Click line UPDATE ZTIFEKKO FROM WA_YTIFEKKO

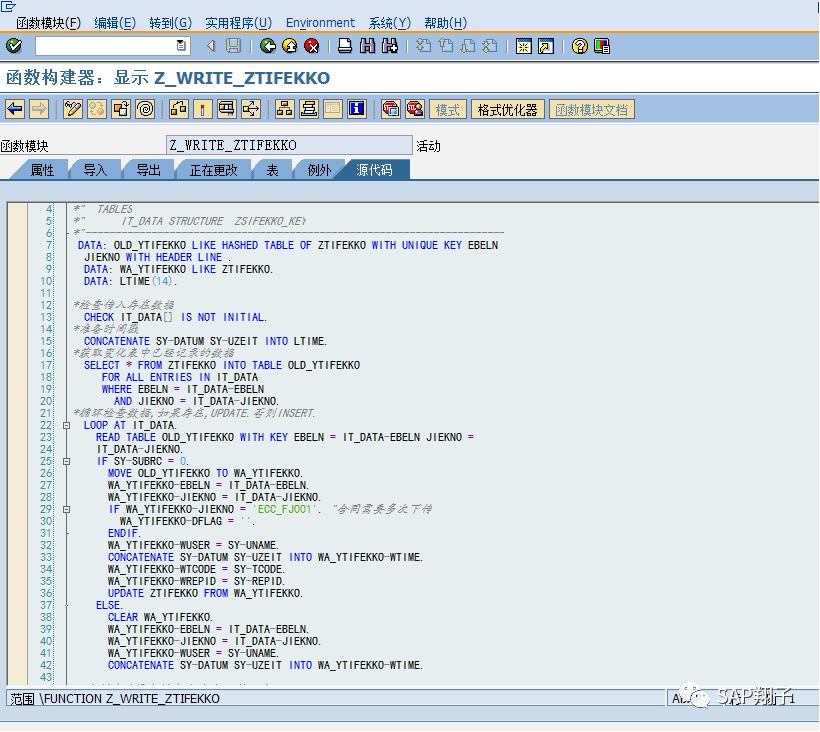coord(205,593)
